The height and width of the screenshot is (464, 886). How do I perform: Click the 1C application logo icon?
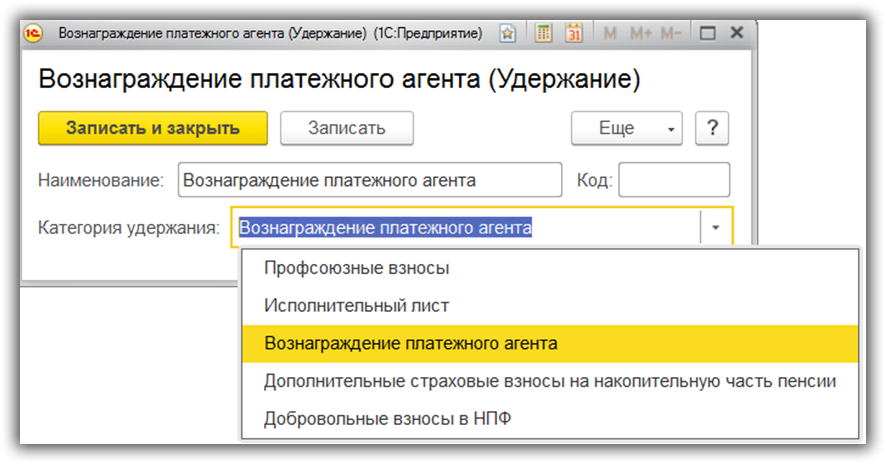(x=35, y=33)
